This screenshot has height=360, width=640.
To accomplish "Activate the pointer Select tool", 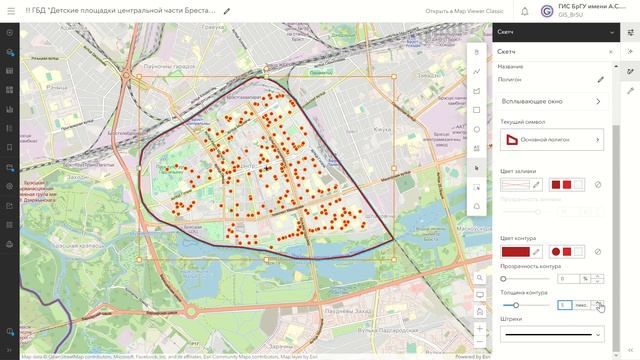I will tap(477, 168).
